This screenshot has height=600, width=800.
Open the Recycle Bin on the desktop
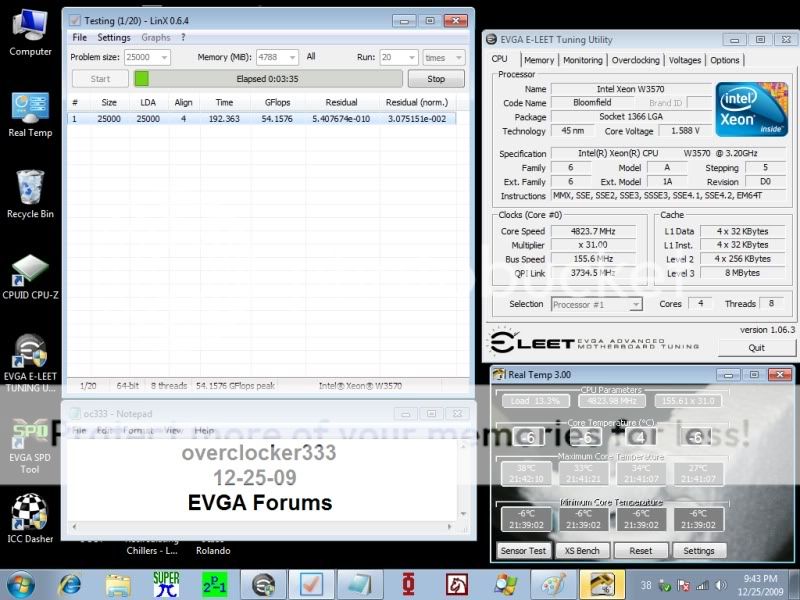point(30,190)
